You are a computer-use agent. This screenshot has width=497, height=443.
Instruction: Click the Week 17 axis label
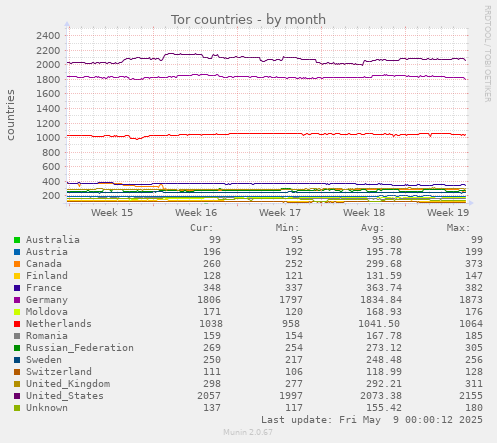click(x=280, y=213)
